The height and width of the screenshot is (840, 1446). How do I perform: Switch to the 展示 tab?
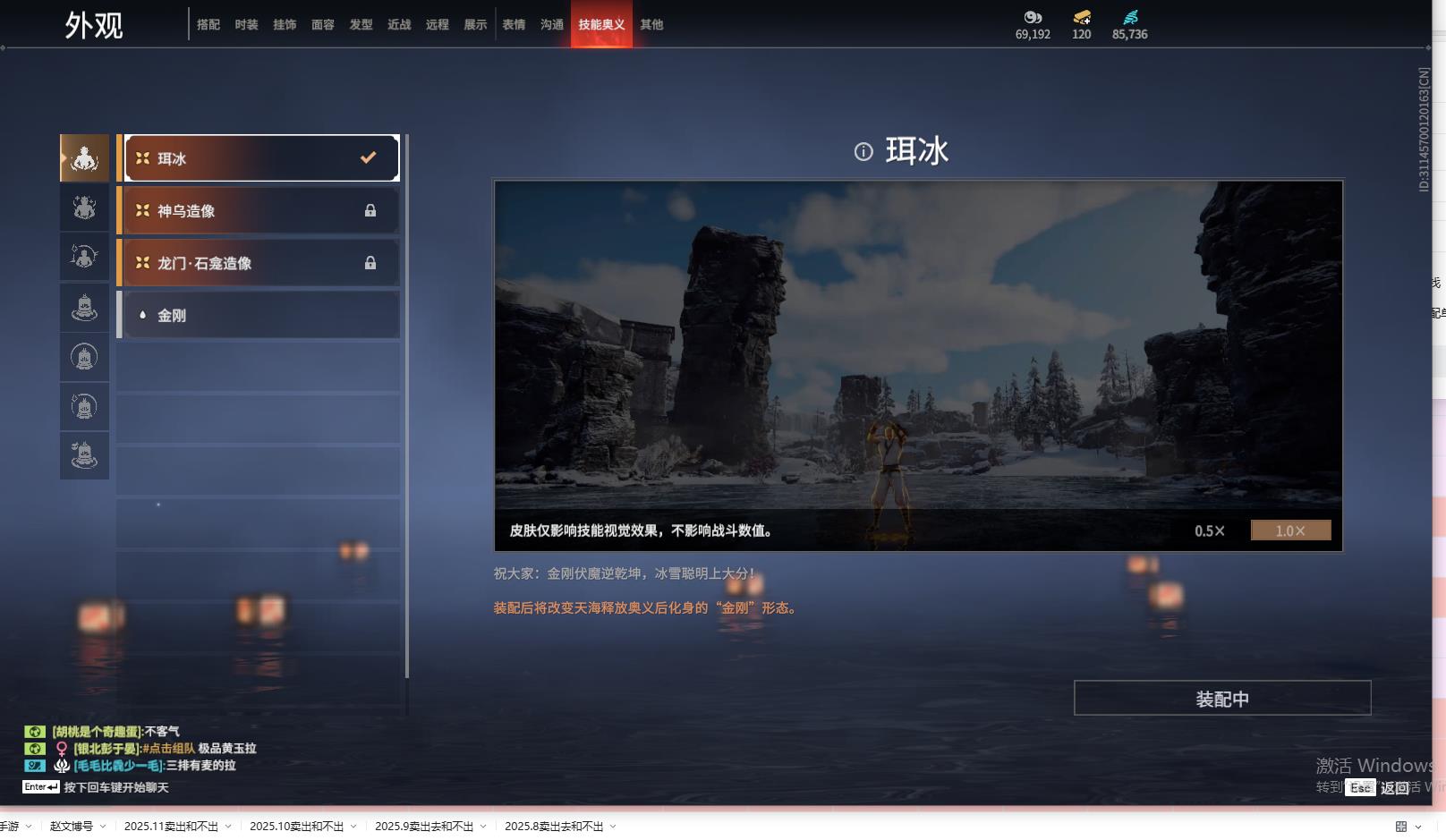pyautogui.click(x=475, y=25)
